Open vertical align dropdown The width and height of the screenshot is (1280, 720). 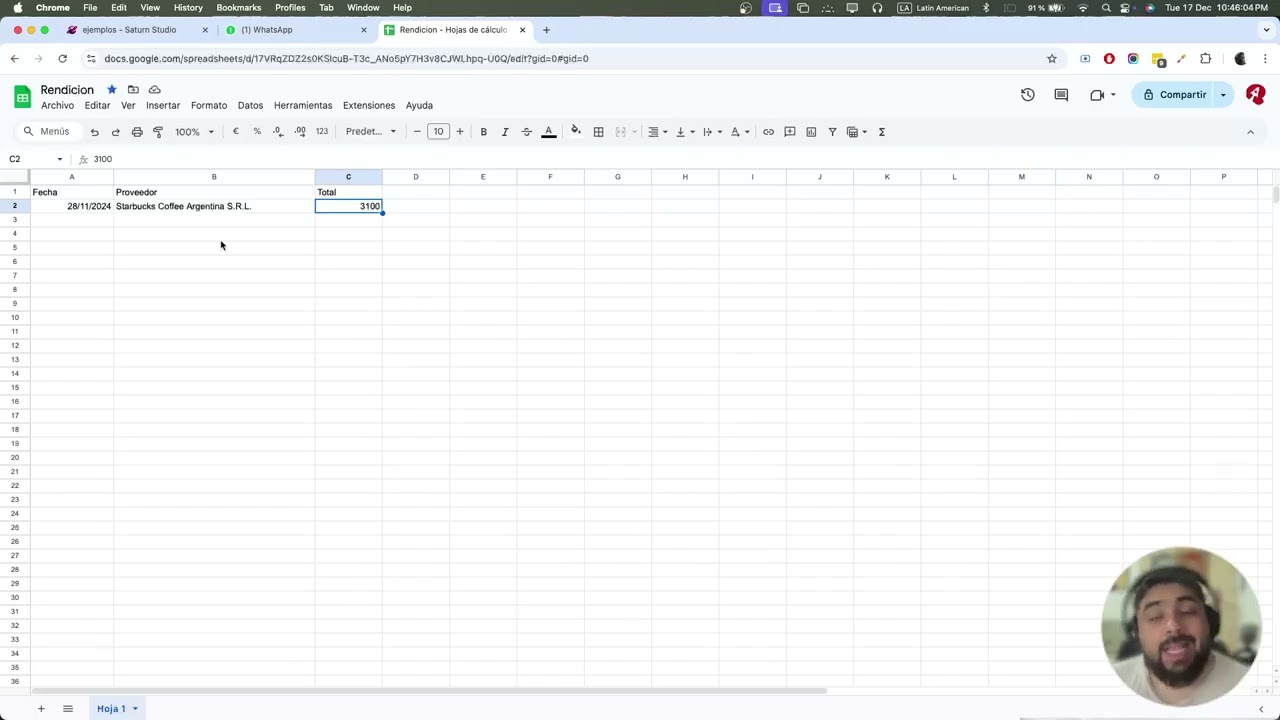tap(685, 132)
